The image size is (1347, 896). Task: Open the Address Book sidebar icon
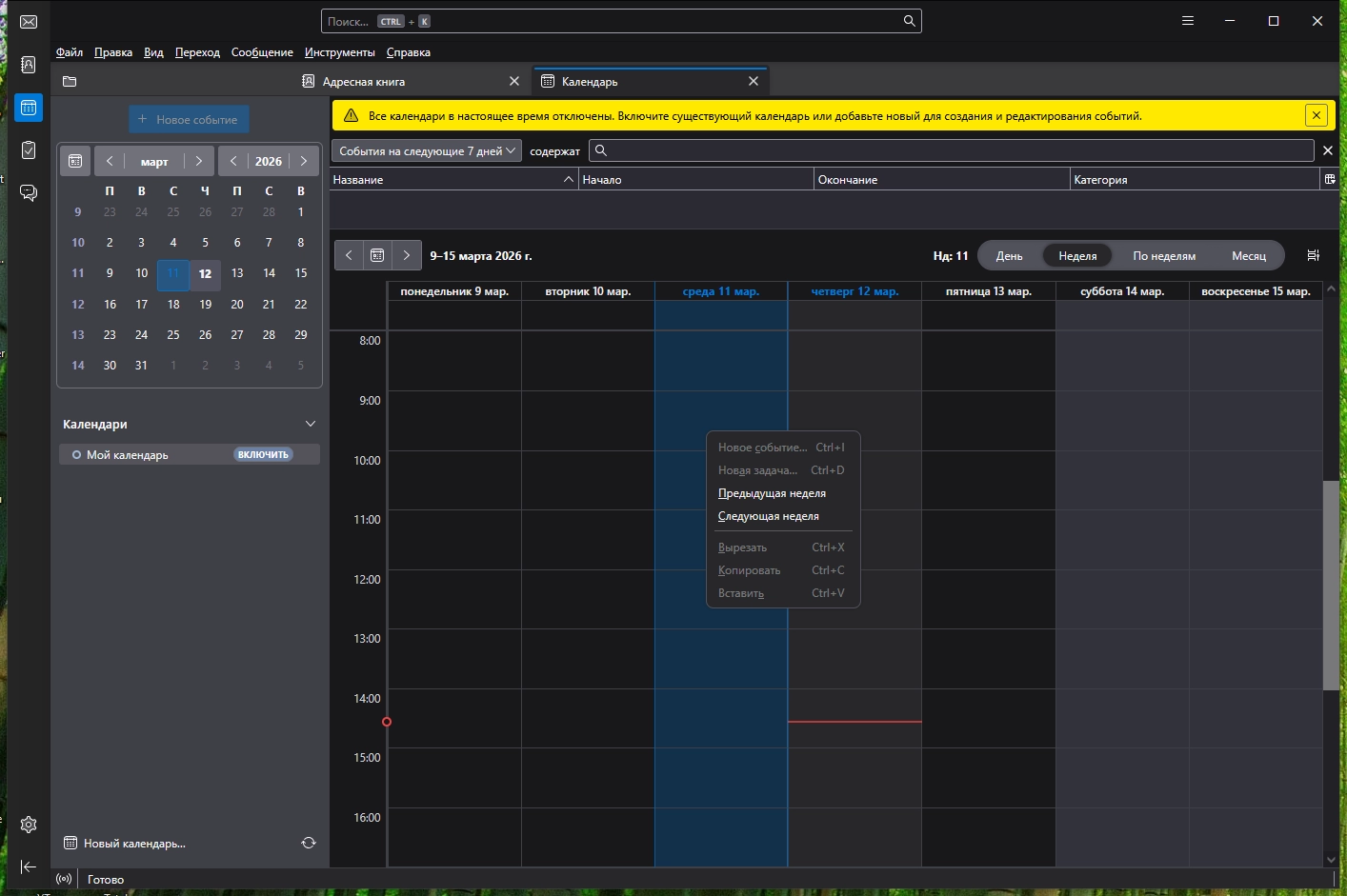pyautogui.click(x=29, y=65)
